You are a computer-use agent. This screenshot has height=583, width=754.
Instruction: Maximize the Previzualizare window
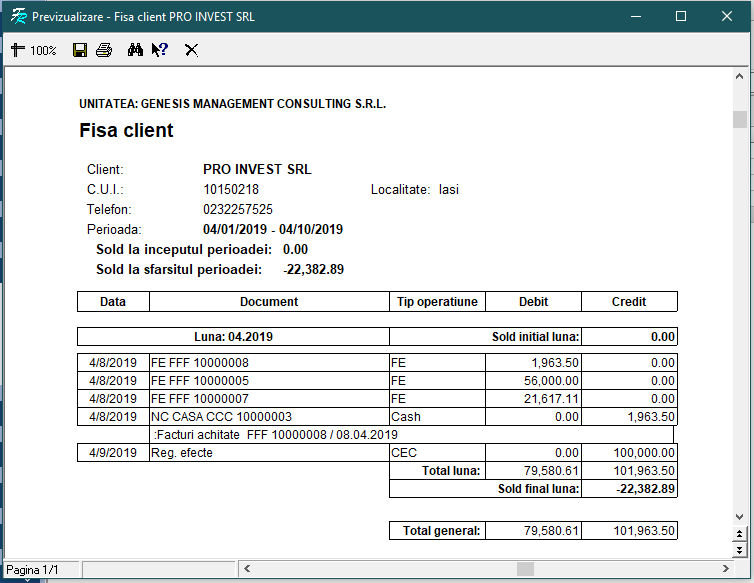click(x=681, y=16)
